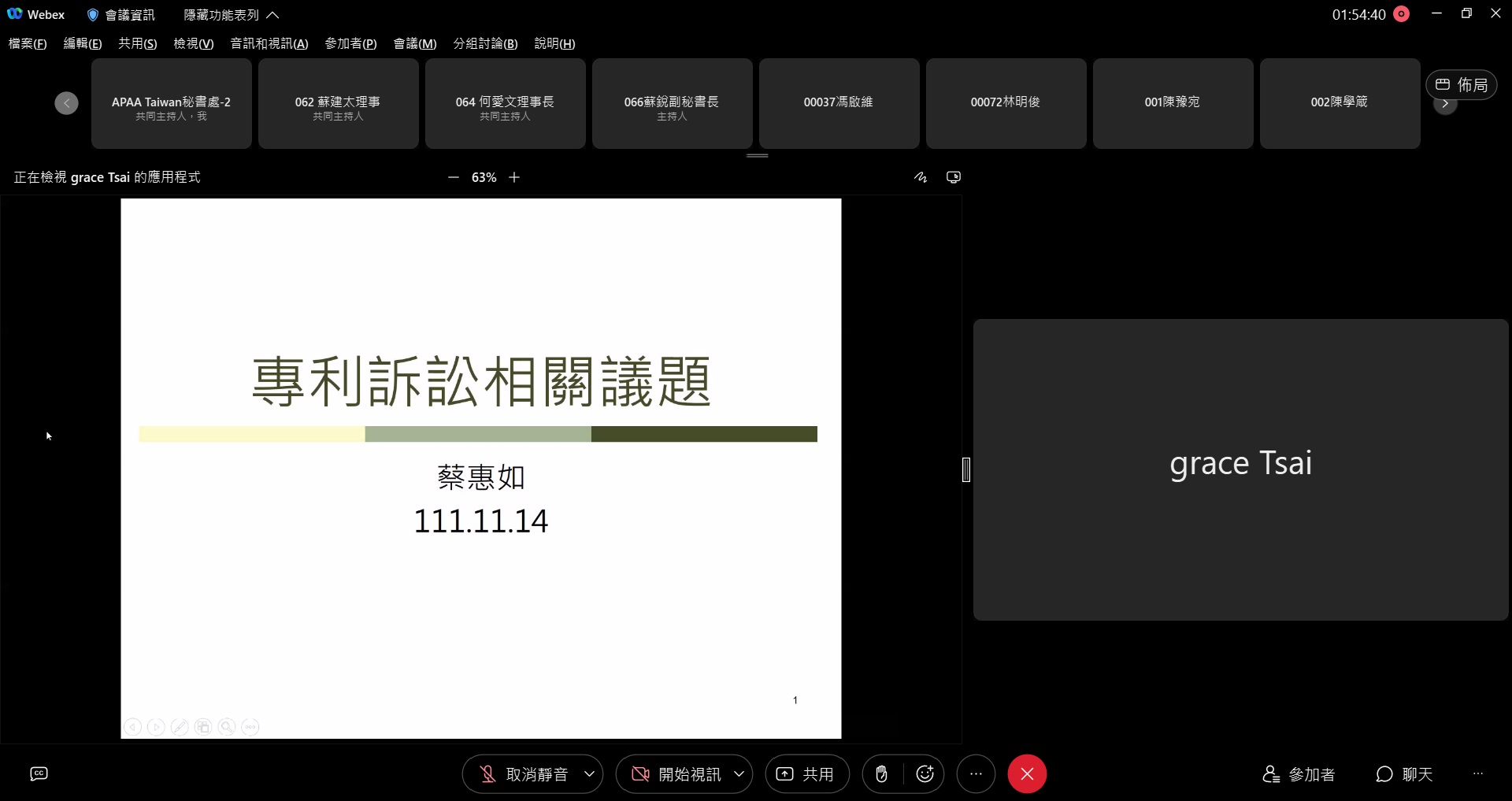1512x801 pixels.
Task: Open the 音訊和視訊(A) menu
Action: click(269, 43)
